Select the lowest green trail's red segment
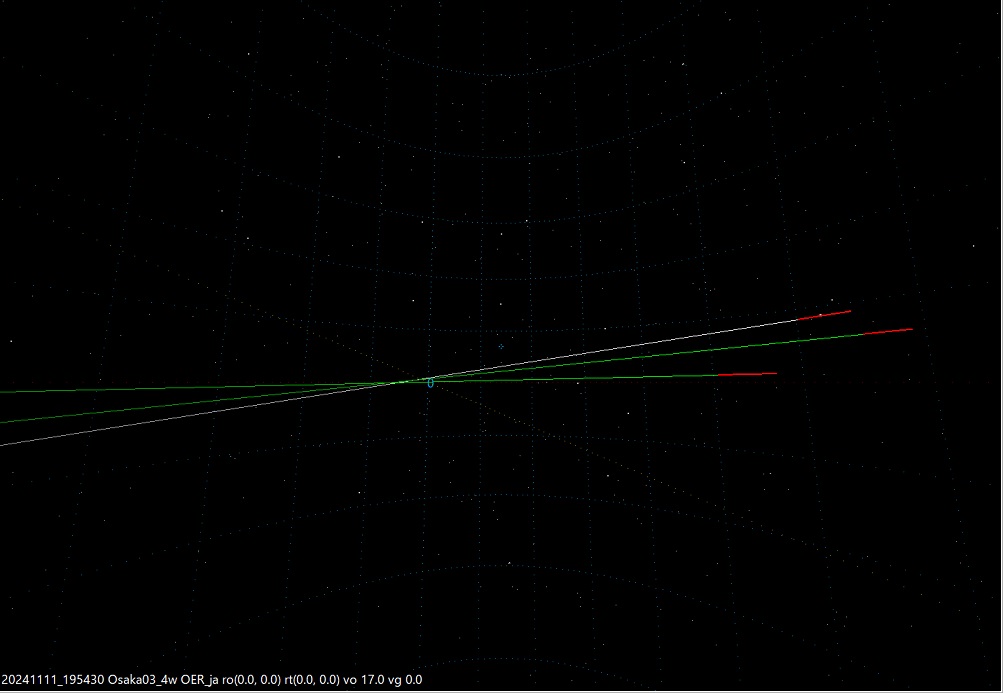Image resolution: width=1003 pixels, height=693 pixels. pyautogui.click(x=747, y=374)
